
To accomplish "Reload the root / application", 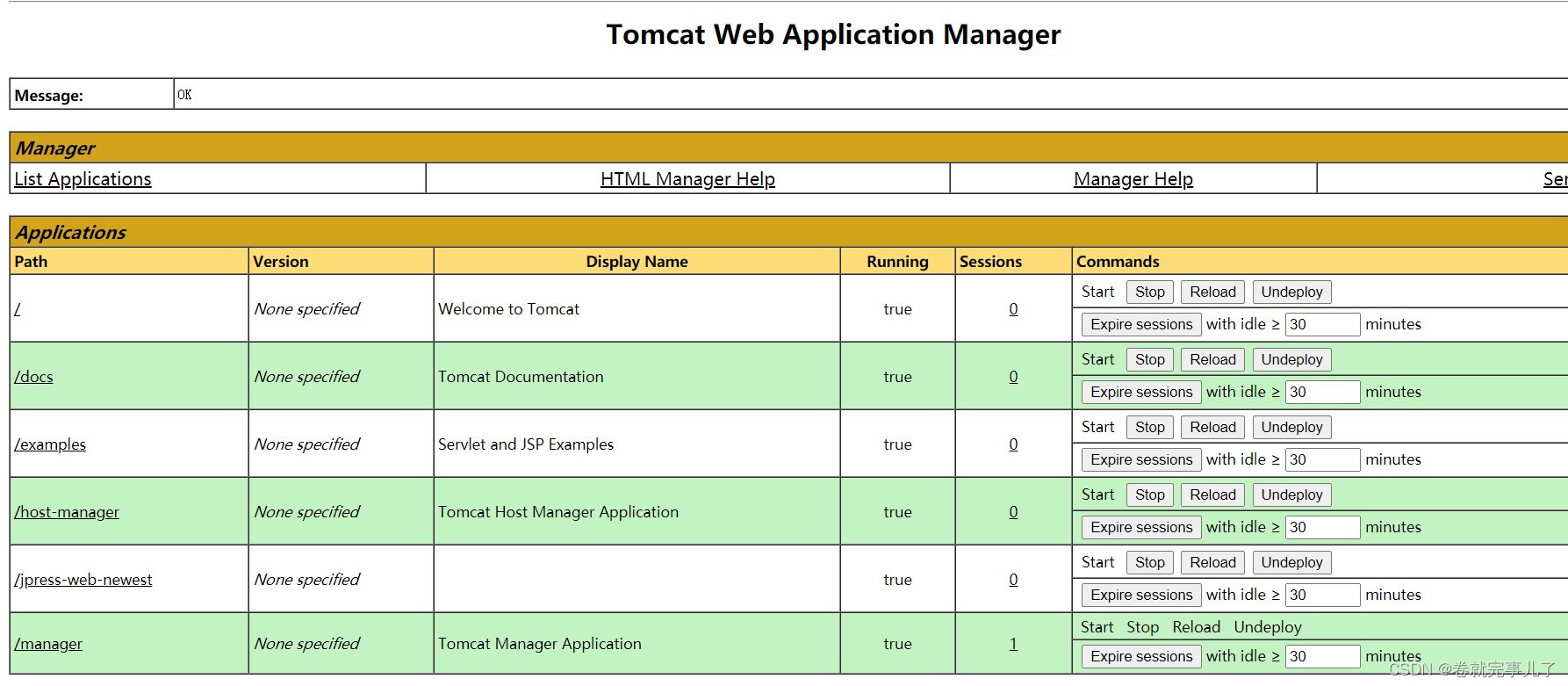I will [x=1212, y=292].
